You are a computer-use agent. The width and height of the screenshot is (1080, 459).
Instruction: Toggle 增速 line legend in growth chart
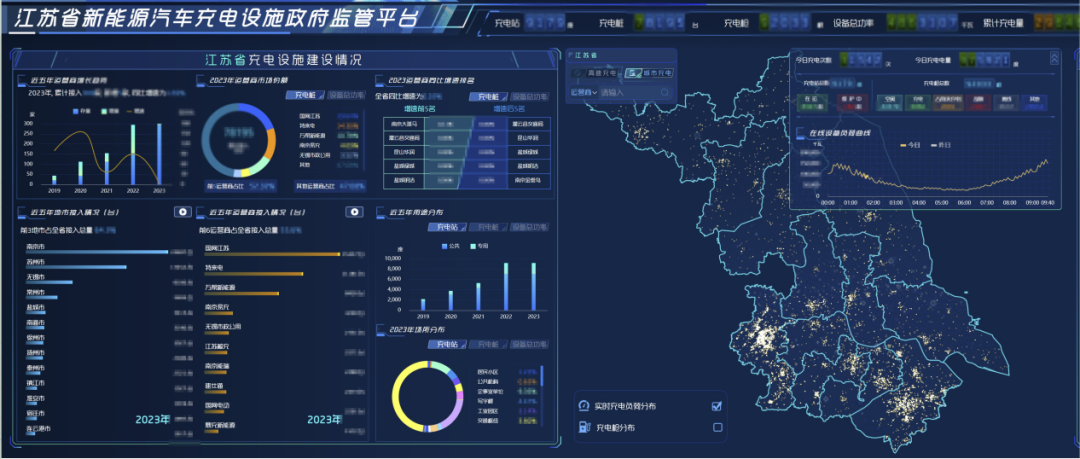coord(138,110)
